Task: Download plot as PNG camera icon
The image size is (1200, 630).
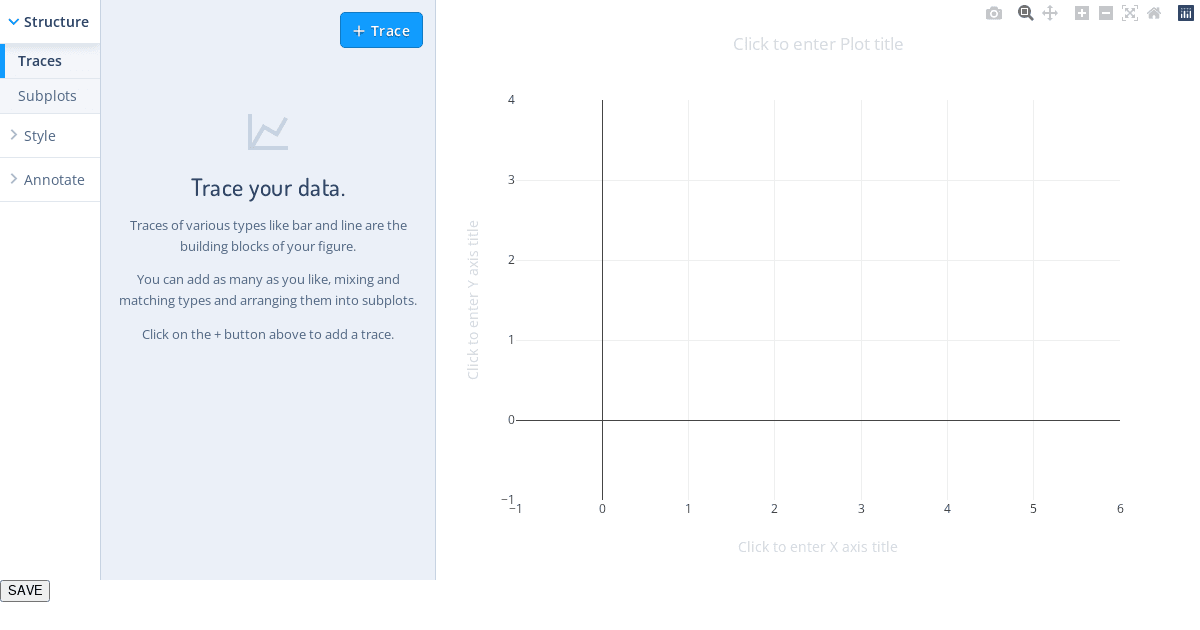Action: point(993,13)
